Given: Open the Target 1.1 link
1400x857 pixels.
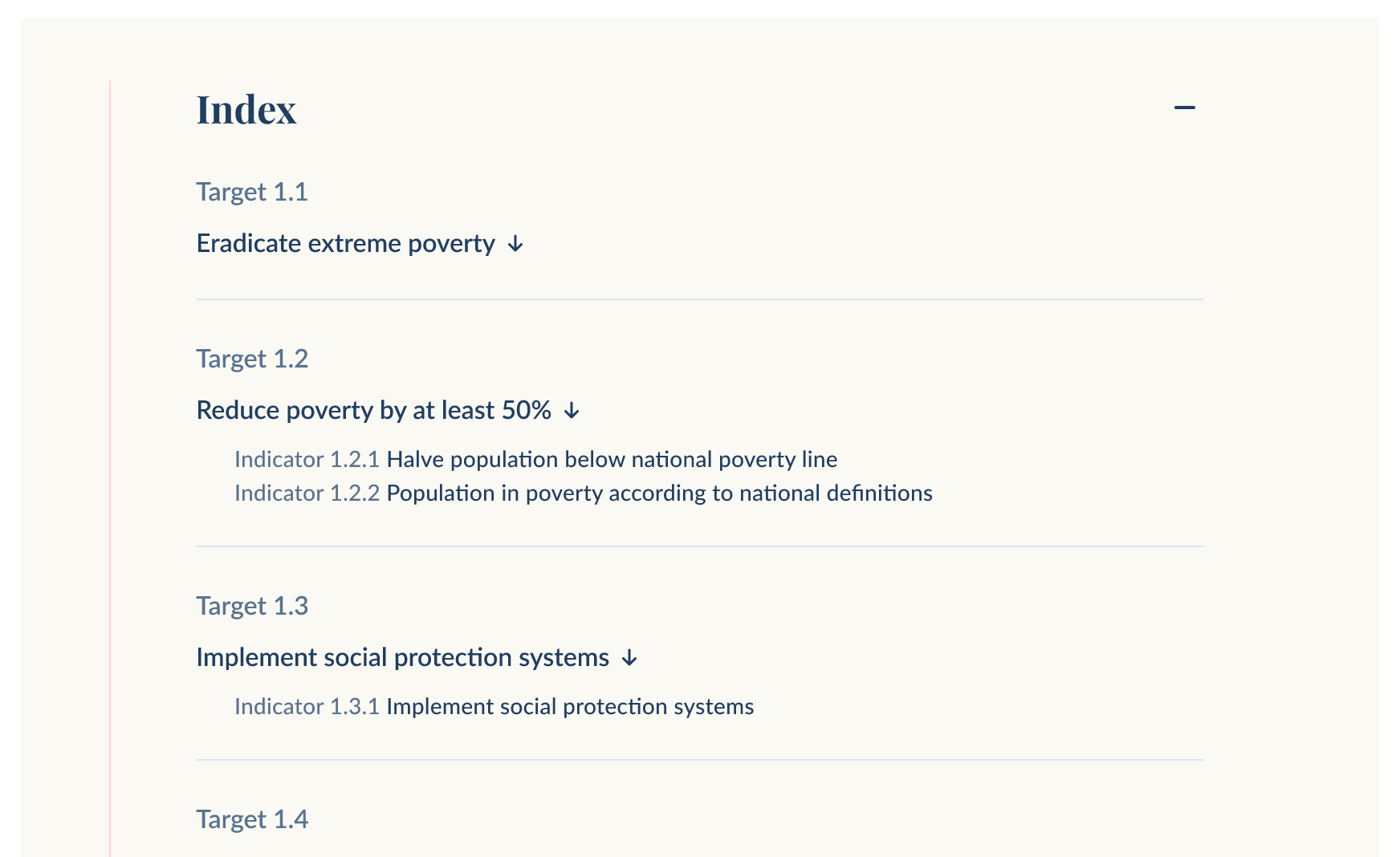Looking at the screenshot, I should pos(251,192).
